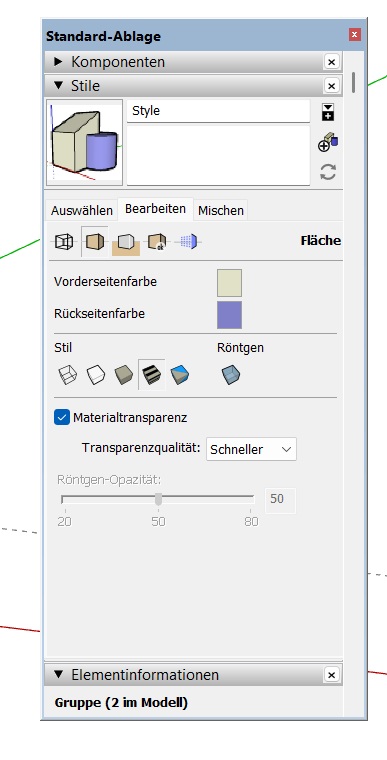Open the Edge settings icon
The image size is (387, 760).
point(64,241)
